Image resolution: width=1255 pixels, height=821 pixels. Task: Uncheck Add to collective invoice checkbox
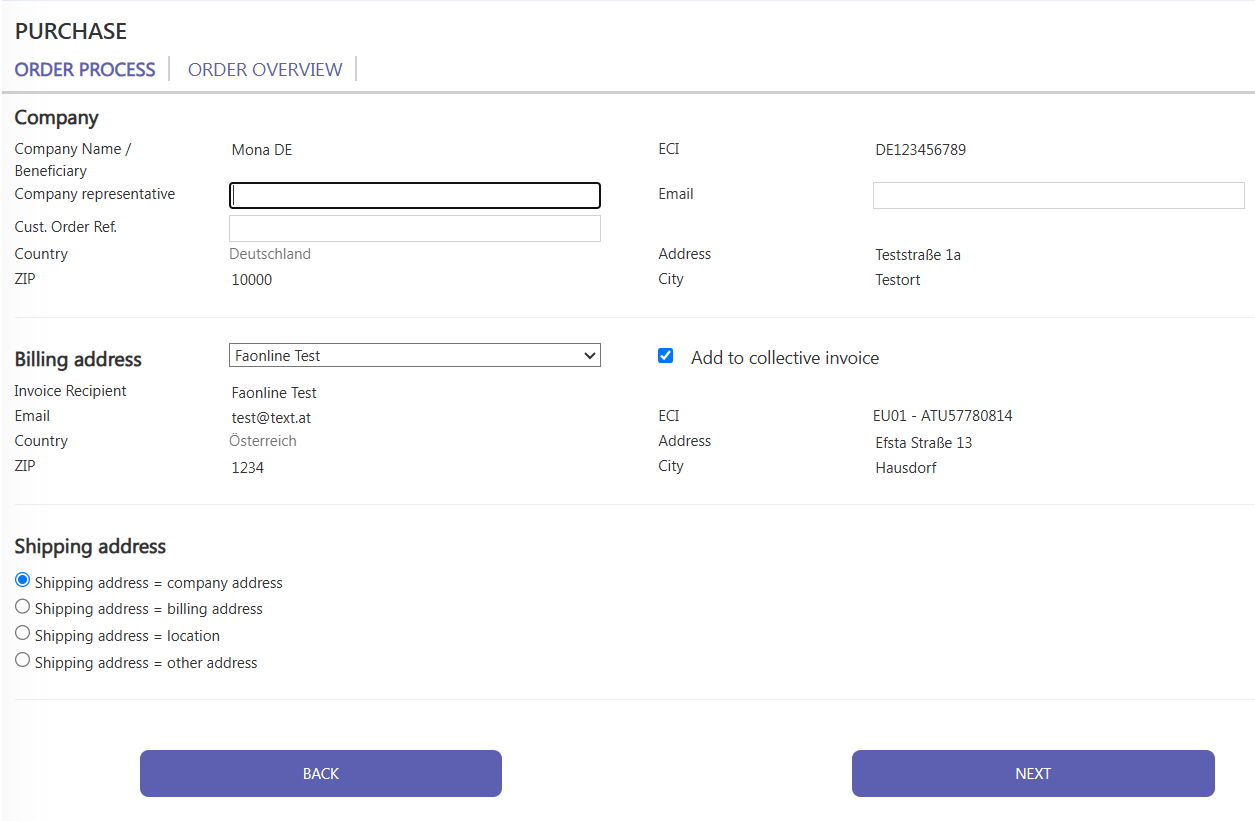pos(666,355)
